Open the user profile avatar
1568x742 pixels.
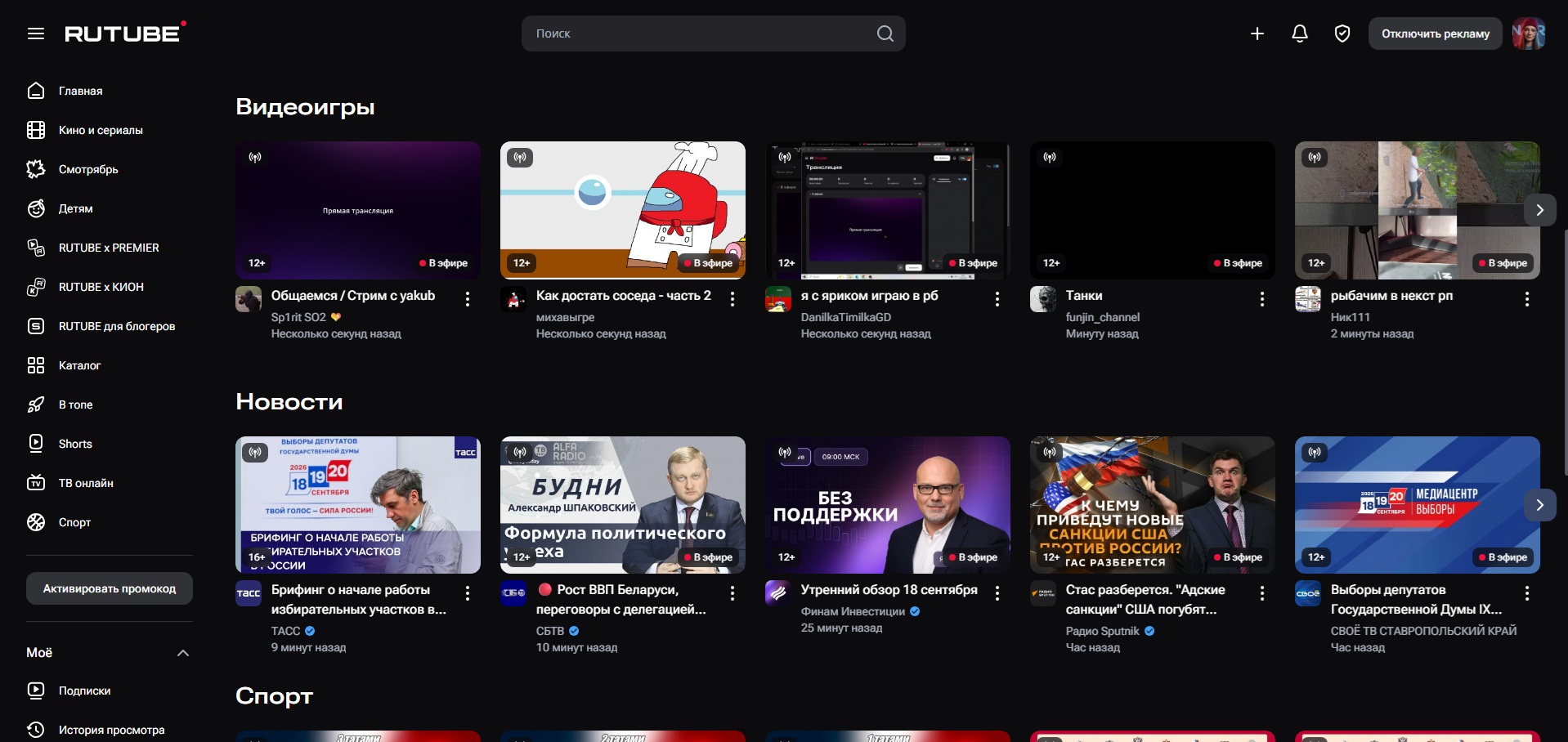(1528, 34)
